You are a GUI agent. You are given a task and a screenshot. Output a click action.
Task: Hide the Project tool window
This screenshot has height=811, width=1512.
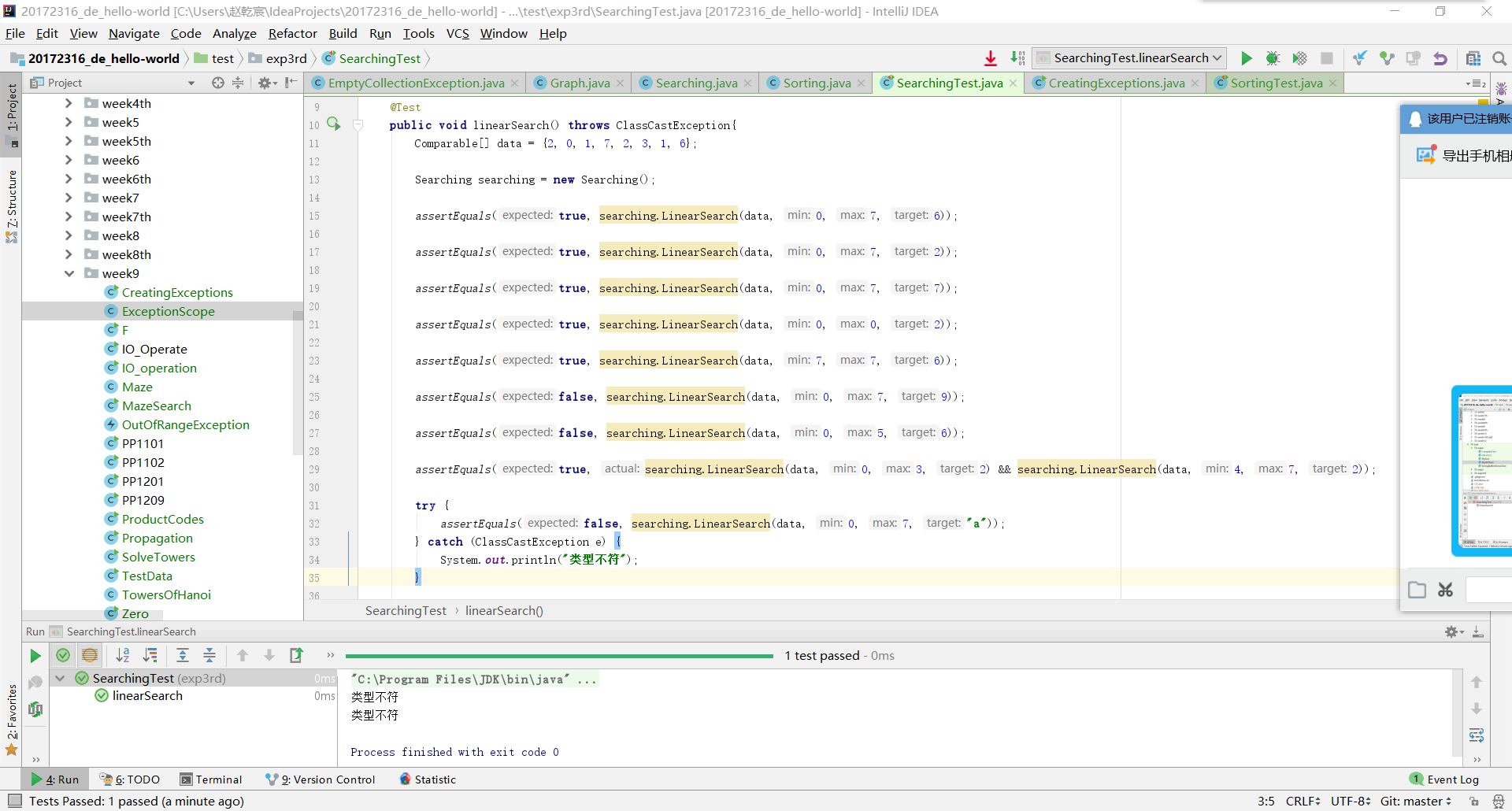point(291,83)
